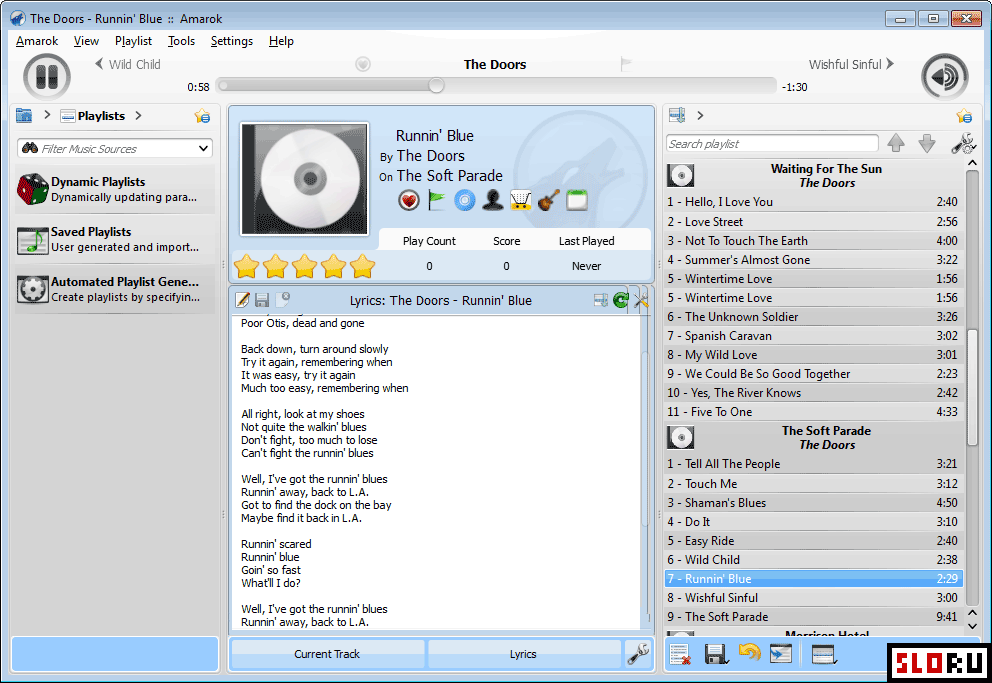
Task: Switch to the Lyrics applet tab
Action: pos(523,654)
